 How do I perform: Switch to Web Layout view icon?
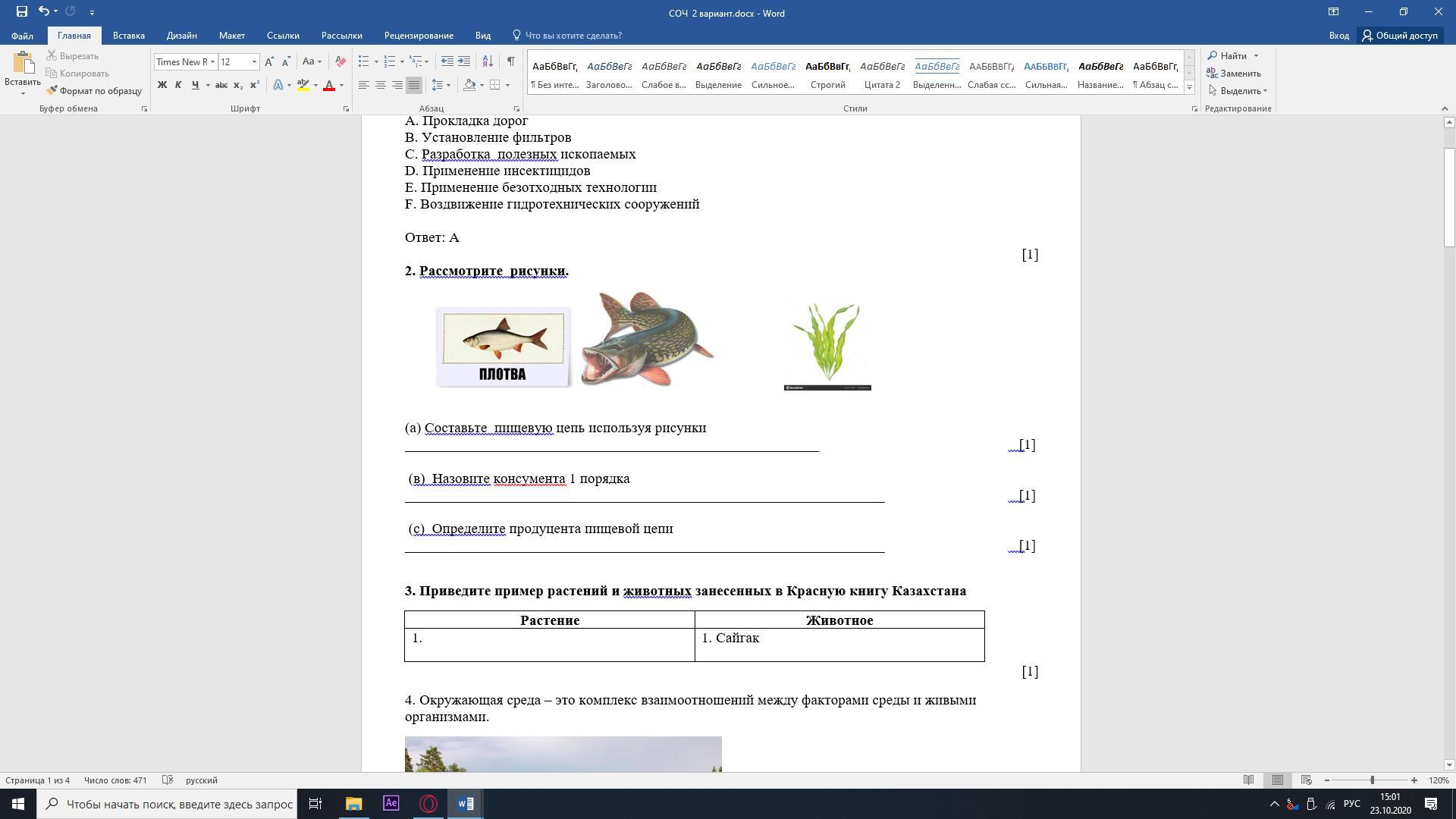pos(1307,780)
